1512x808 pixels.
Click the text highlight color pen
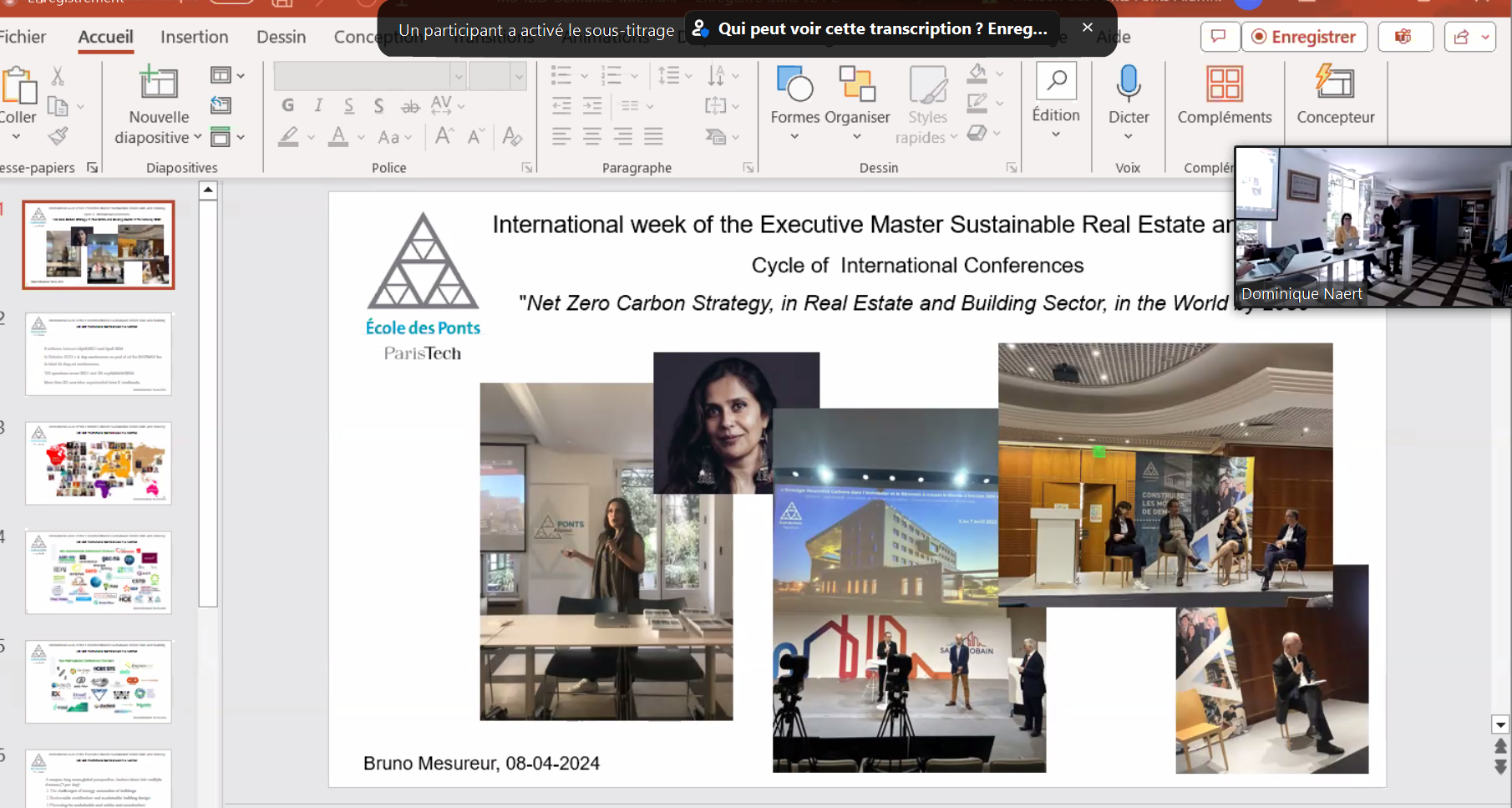click(x=289, y=136)
